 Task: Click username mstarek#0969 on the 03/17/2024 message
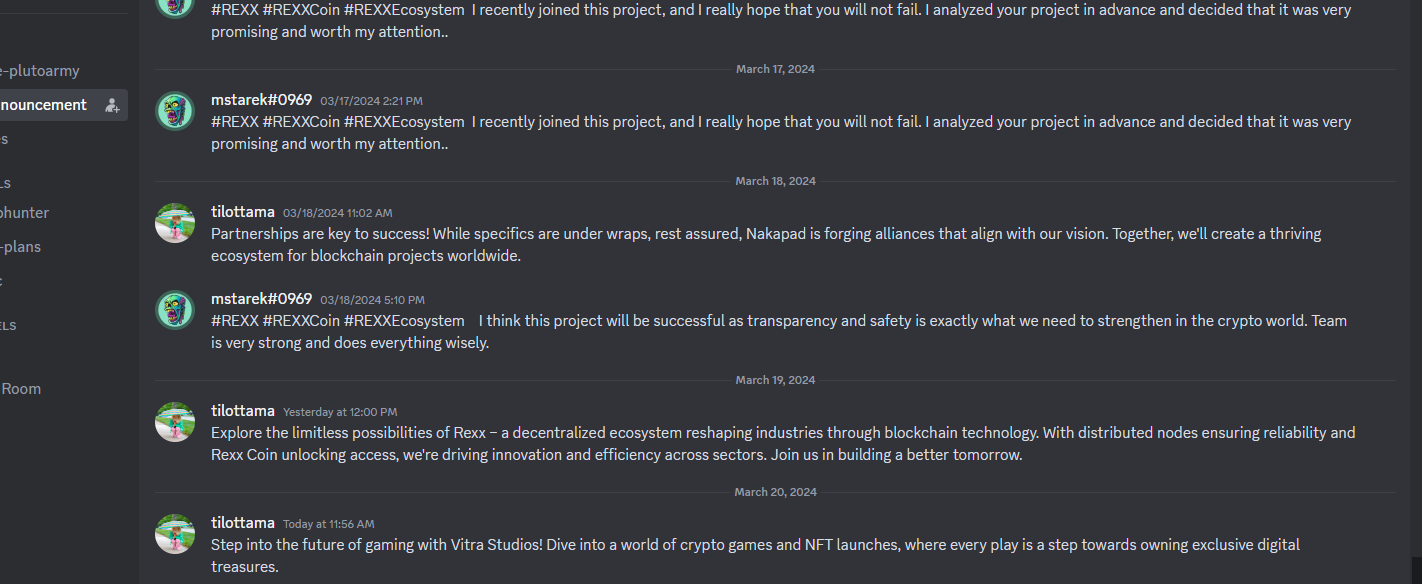(x=262, y=99)
